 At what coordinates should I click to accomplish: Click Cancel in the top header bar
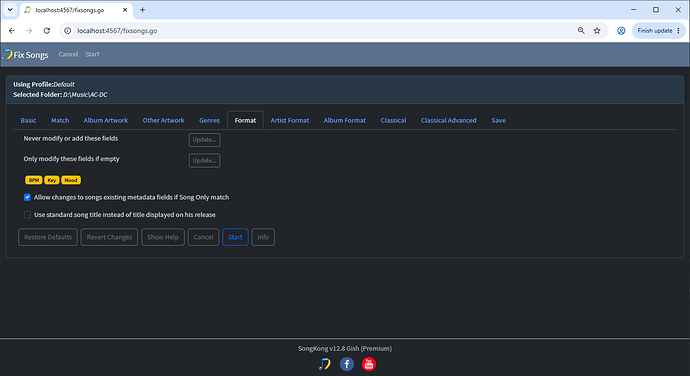coord(68,55)
